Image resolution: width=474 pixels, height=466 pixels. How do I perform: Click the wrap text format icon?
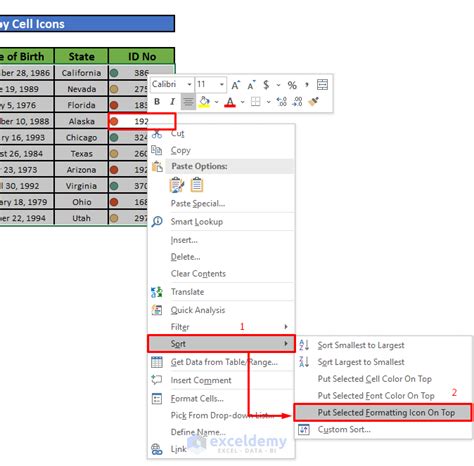pos(322,85)
